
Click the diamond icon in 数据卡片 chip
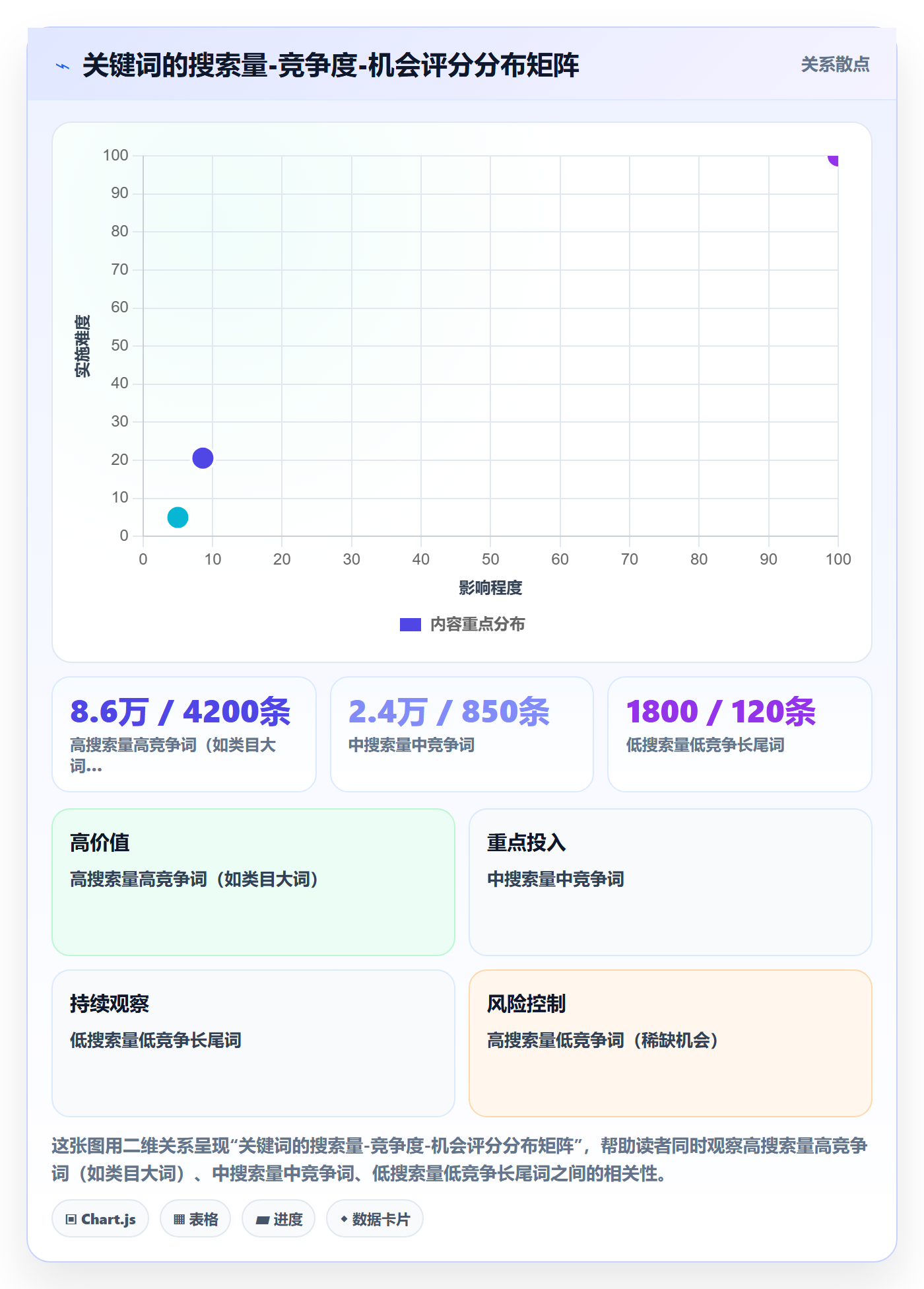pyautogui.click(x=344, y=1219)
